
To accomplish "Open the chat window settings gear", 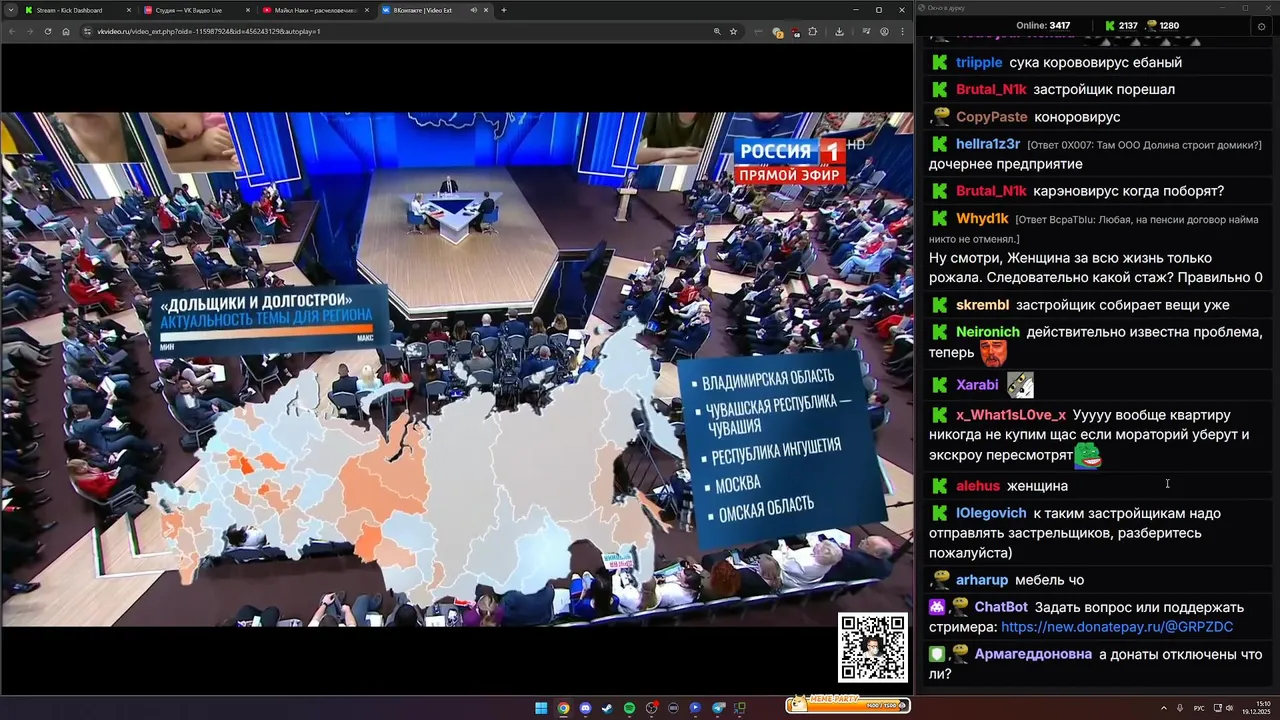I will tap(1261, 26).
